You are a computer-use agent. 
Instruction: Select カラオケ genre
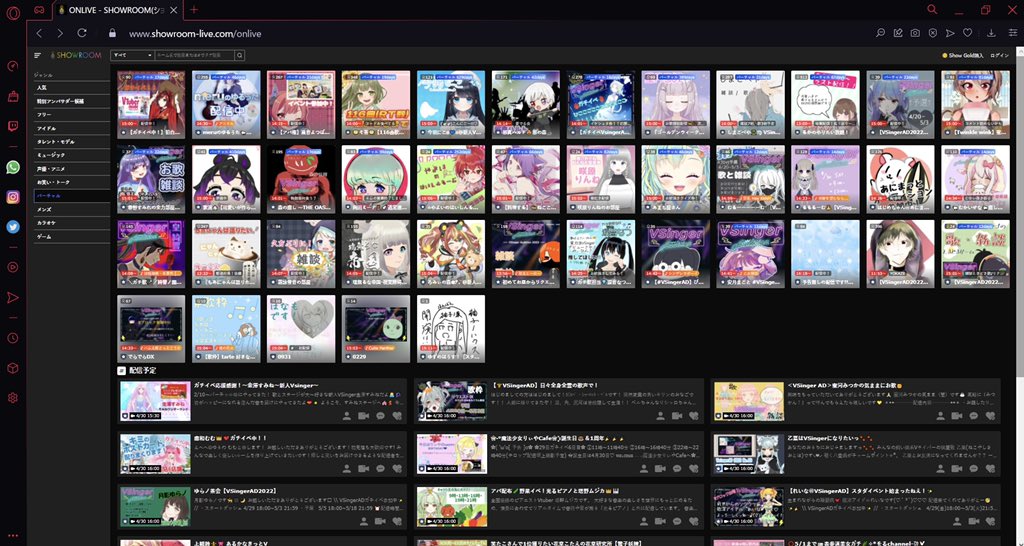[x=72, y=223]
